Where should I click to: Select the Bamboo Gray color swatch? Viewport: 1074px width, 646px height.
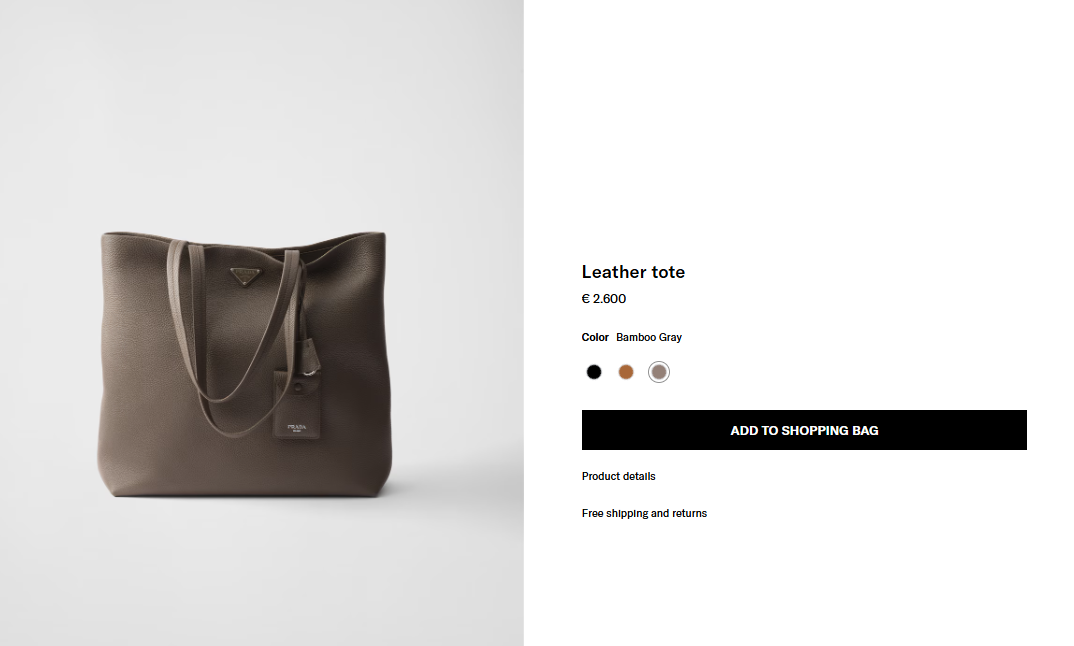coord(659,372)
